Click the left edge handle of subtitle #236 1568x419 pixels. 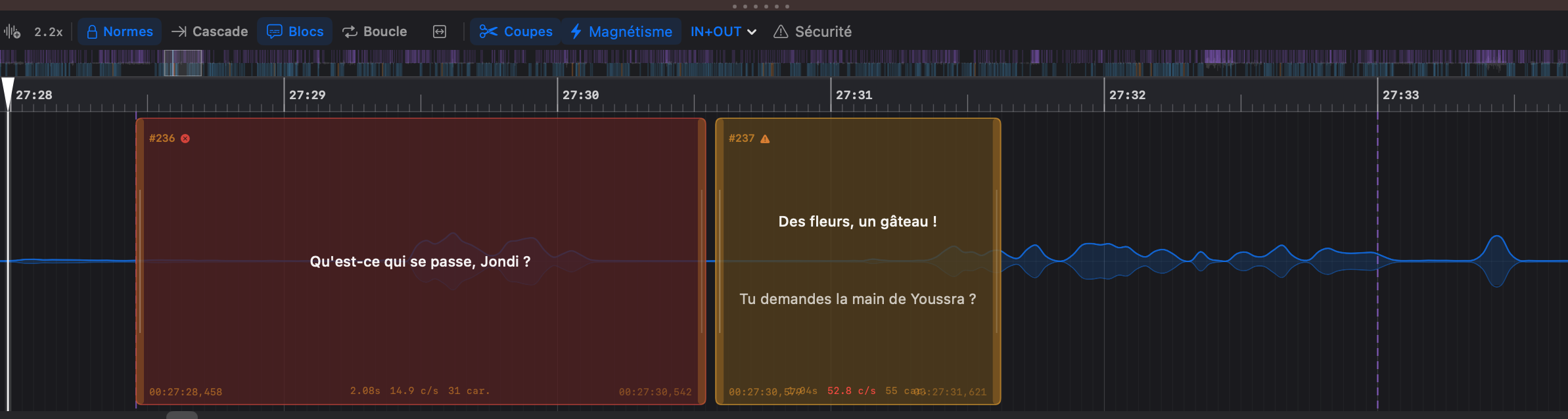tap(140, 261)
